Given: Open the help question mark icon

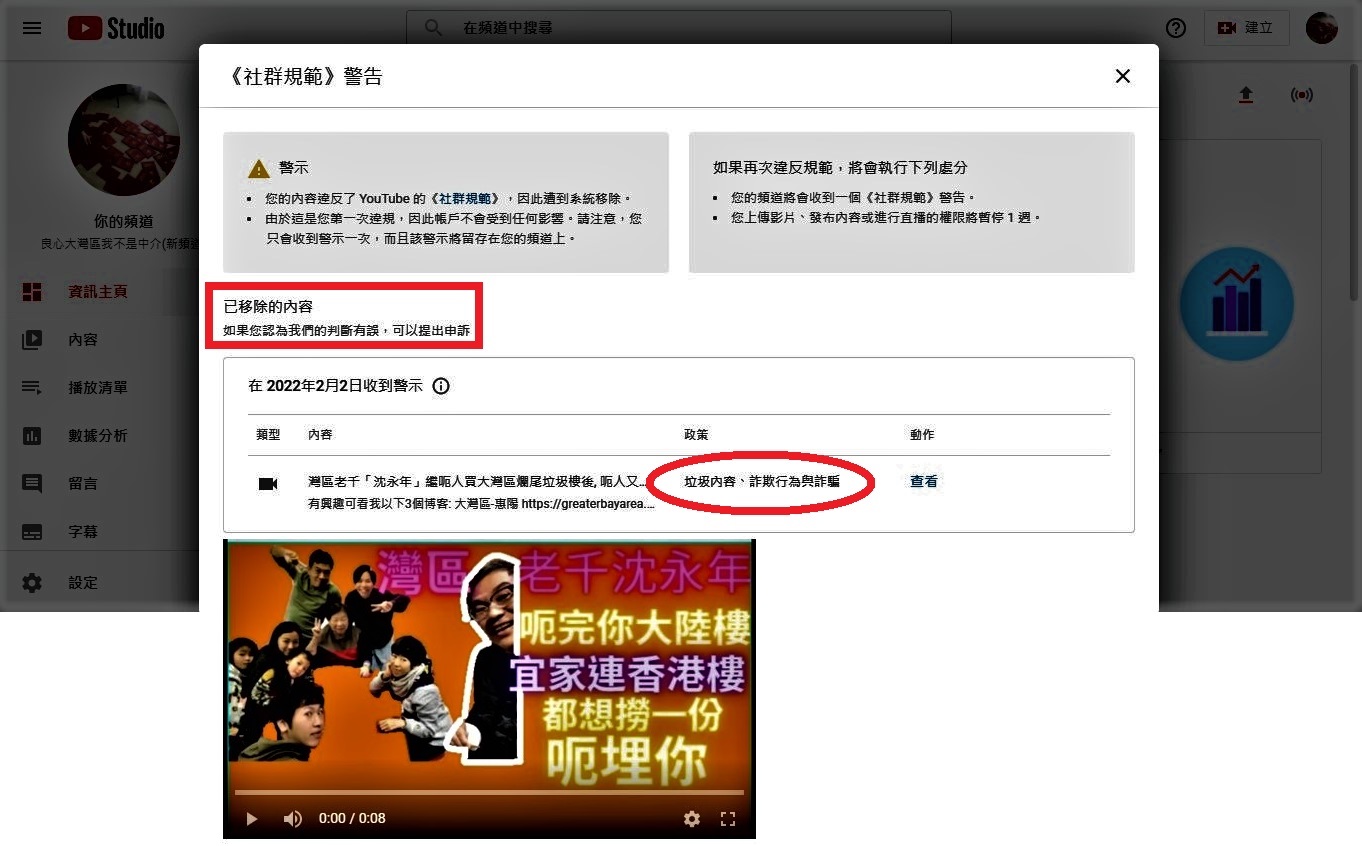Looking at the screenshot, I should [1176, 28].
